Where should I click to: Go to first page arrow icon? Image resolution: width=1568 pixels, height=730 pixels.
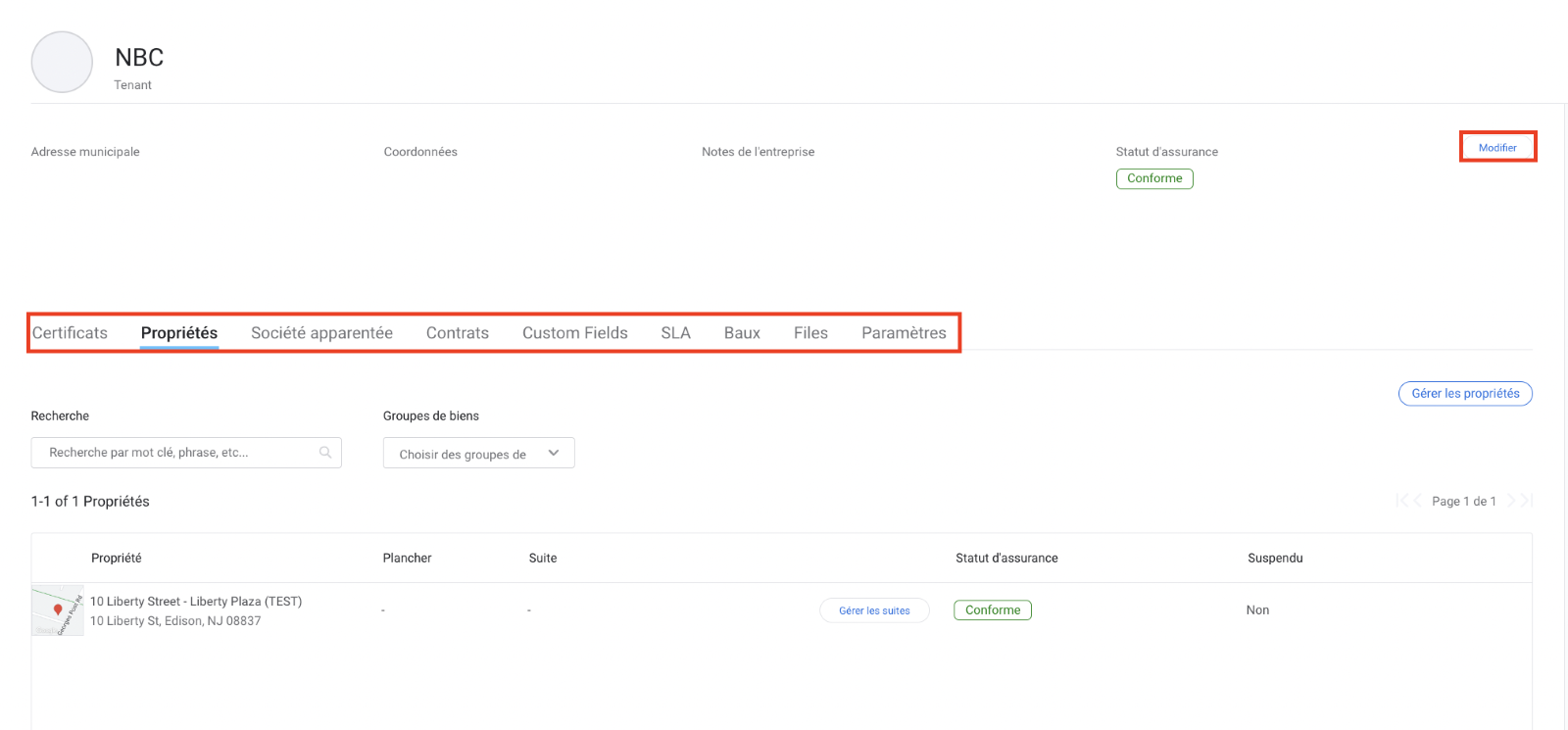point(1401,501)
